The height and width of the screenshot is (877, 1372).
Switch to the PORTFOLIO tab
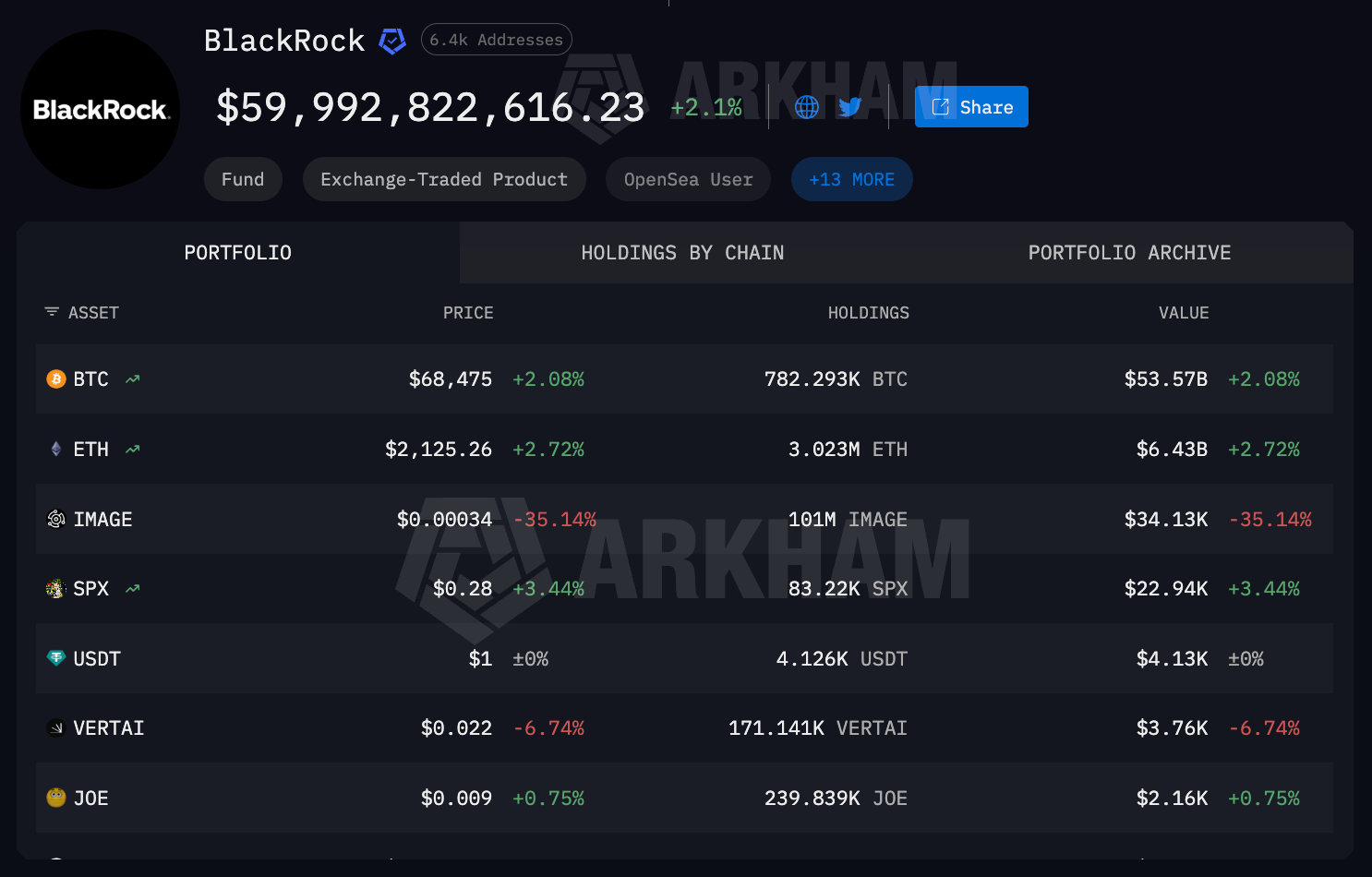[238, 253]
